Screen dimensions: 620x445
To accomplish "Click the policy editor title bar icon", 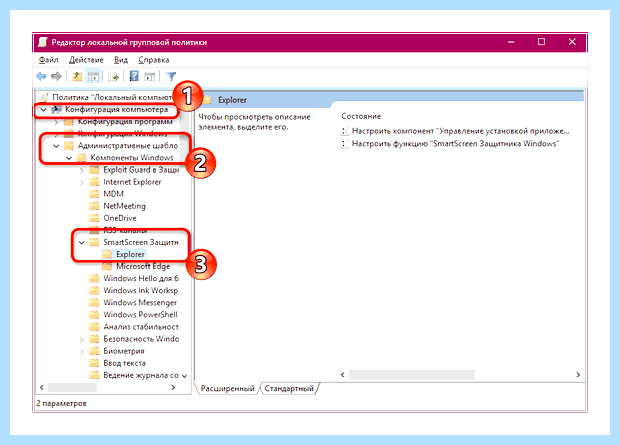I will [x=43, y=42].
